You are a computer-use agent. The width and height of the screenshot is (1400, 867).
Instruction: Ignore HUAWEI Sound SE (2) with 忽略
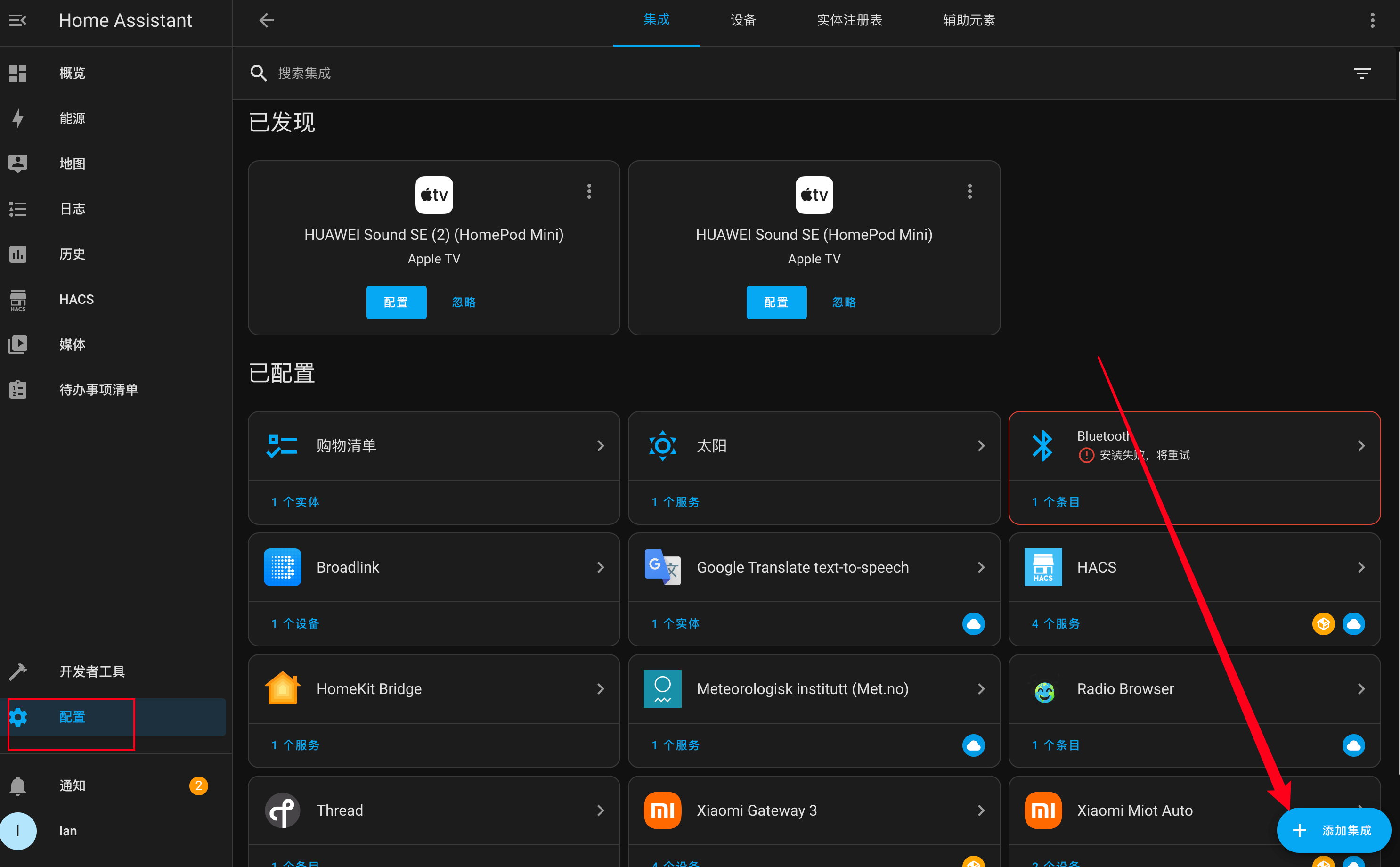pyautogui.click(x=464, y=302)
